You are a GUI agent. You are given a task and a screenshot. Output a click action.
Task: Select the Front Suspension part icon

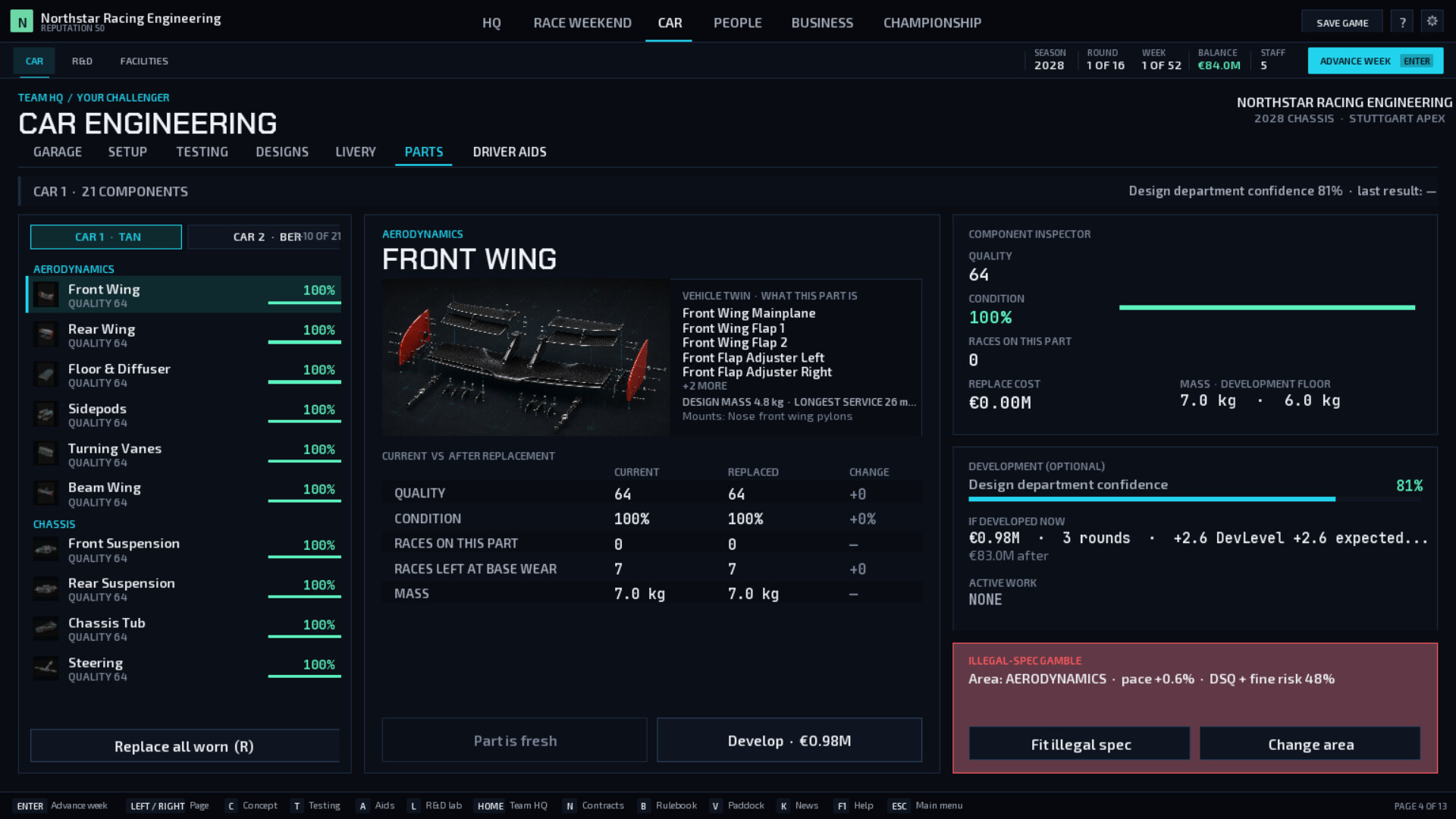pyautogui.click(x=46, y=550)
